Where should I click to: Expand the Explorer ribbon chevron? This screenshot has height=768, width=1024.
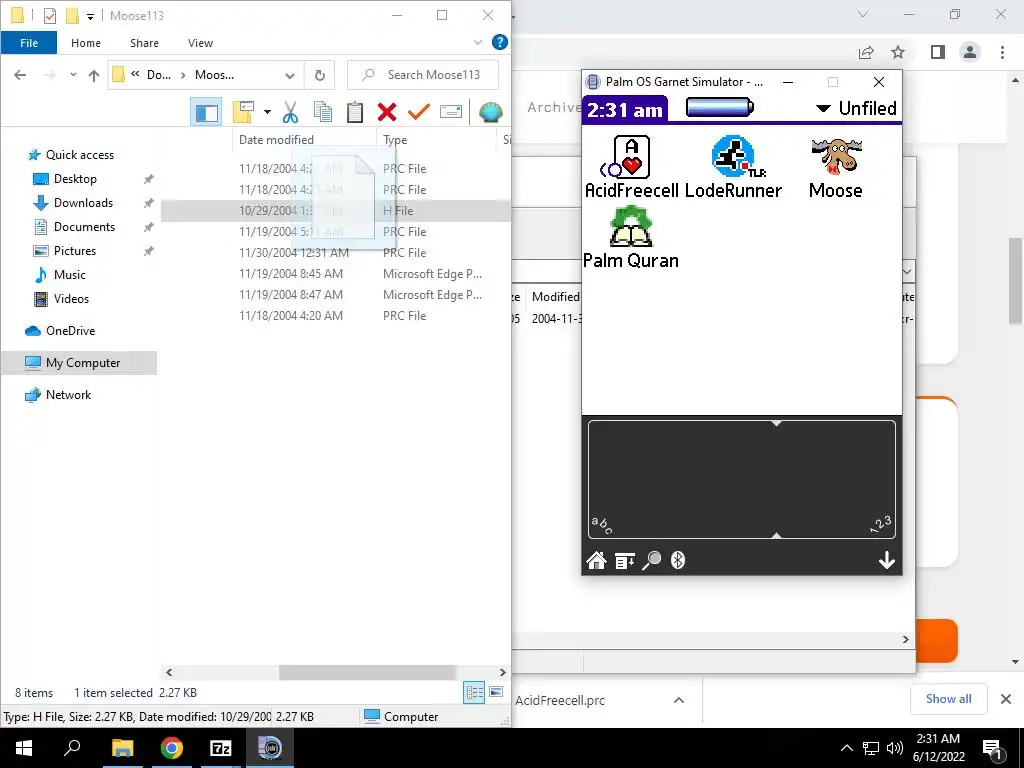tap(478, 42)
